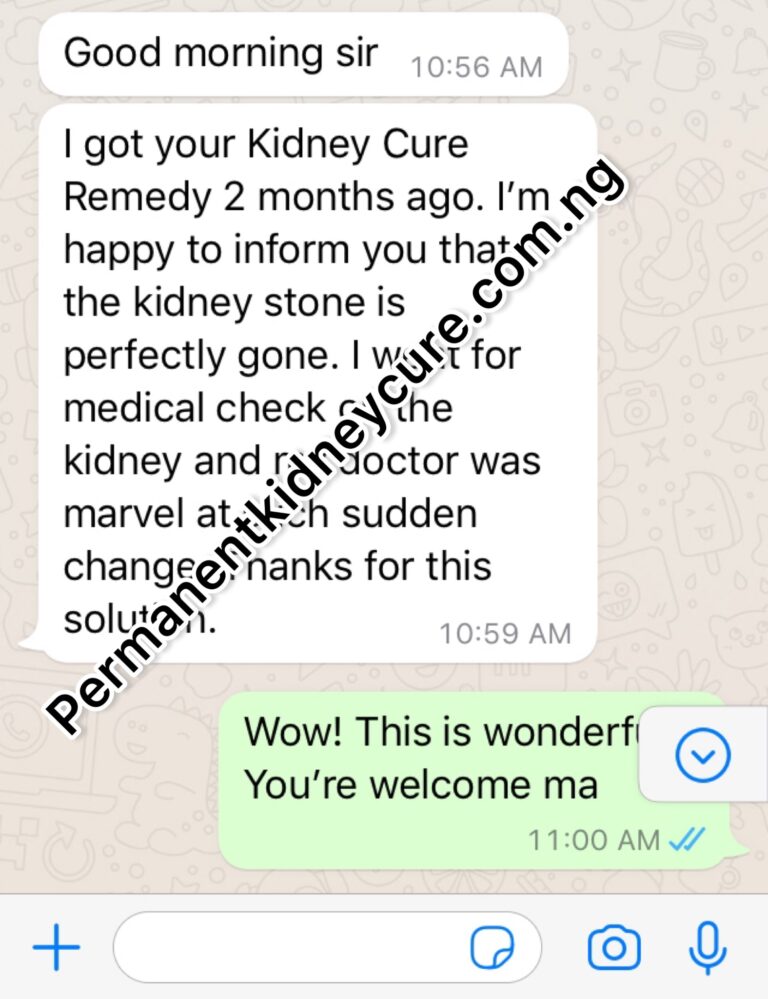Focus the message text input field
Screen dimensions: 768x999
coord(328,947)
